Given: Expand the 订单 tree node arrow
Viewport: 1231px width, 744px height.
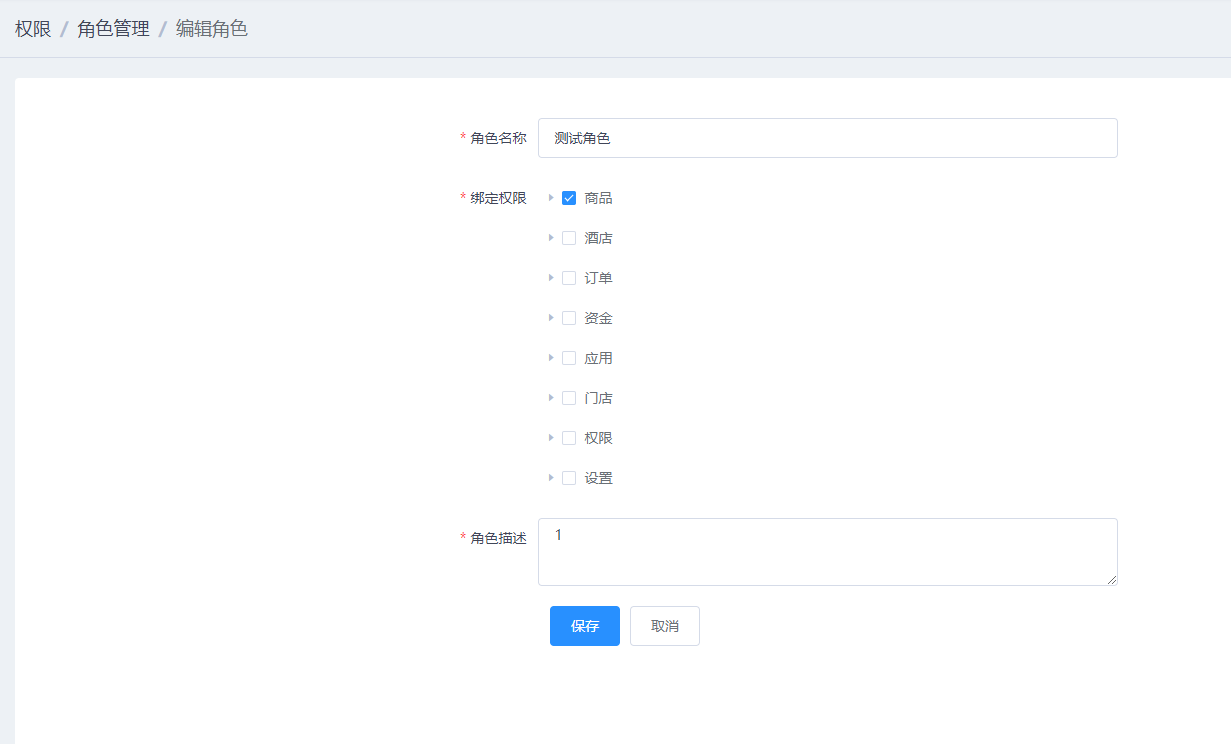Looking at the screenshot, I should coord(550,278).
